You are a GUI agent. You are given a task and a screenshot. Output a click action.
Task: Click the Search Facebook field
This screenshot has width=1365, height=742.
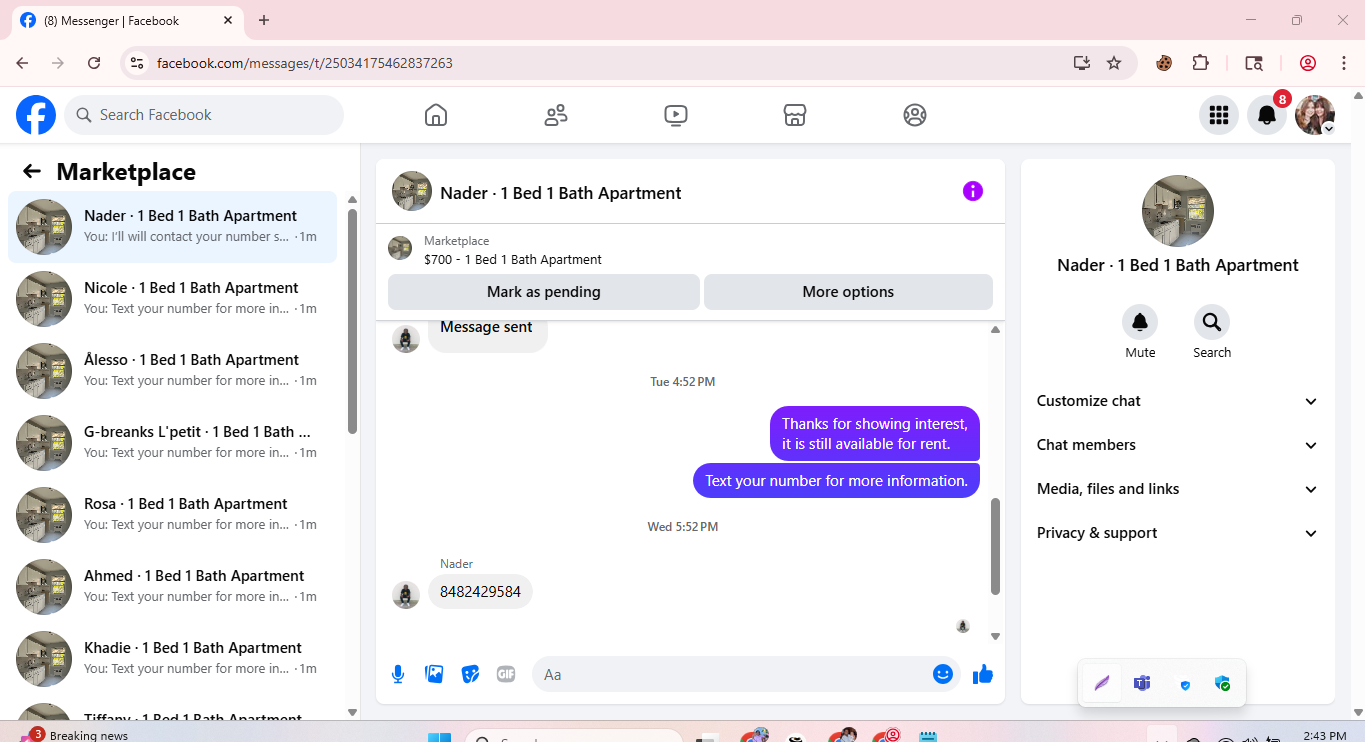(204, 115)
